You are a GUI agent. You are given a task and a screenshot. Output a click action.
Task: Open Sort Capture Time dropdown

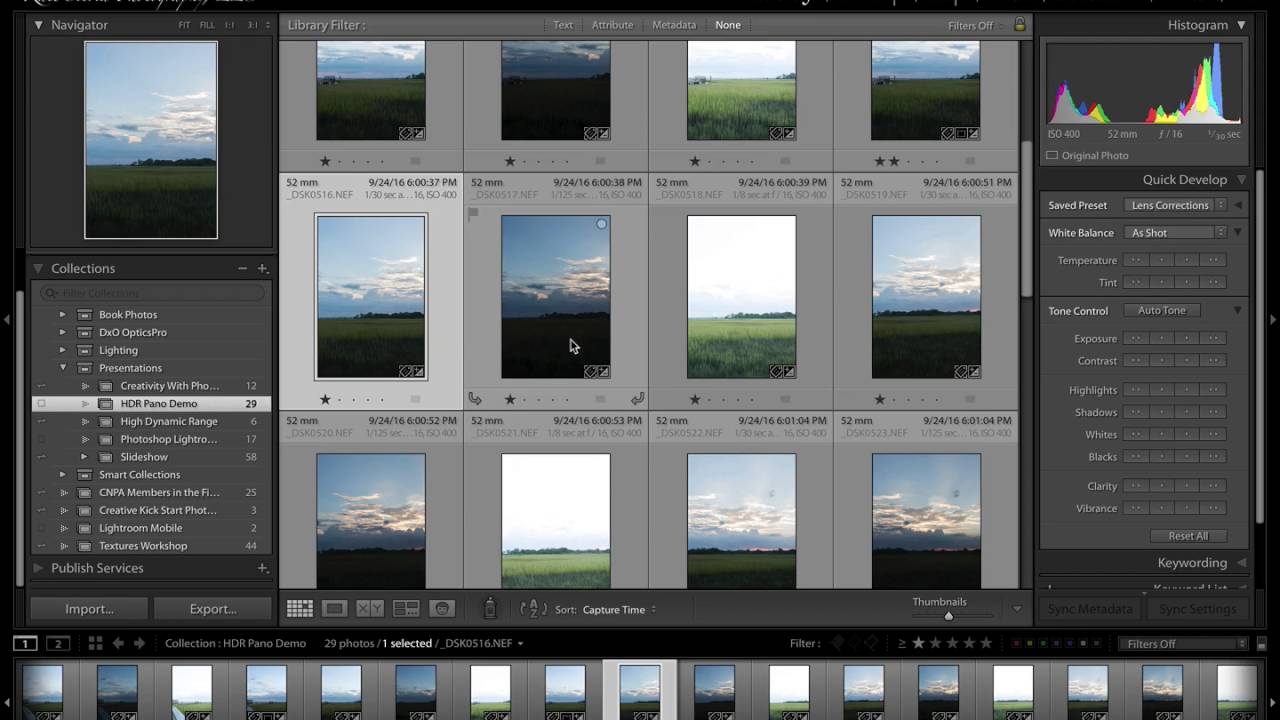click(619, 609)
